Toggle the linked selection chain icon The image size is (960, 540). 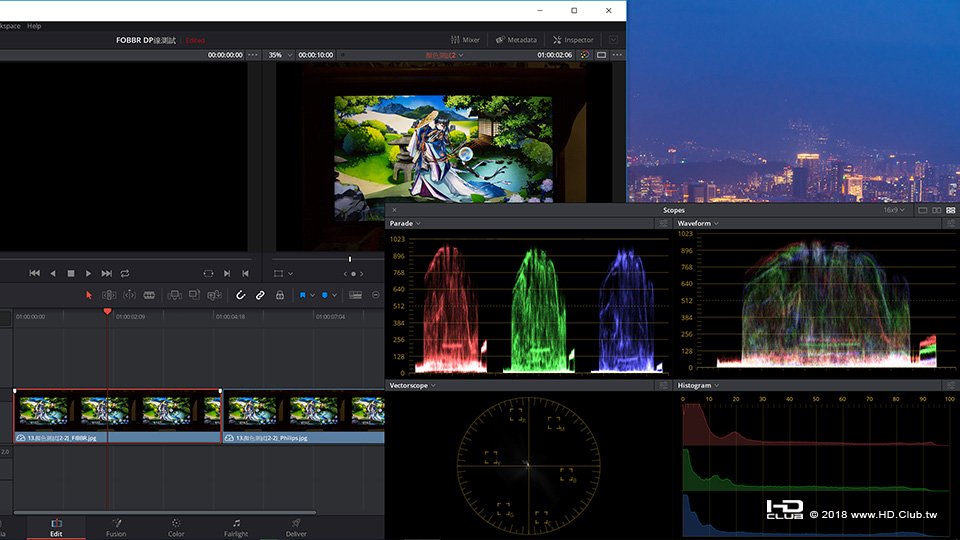[260, 295]
